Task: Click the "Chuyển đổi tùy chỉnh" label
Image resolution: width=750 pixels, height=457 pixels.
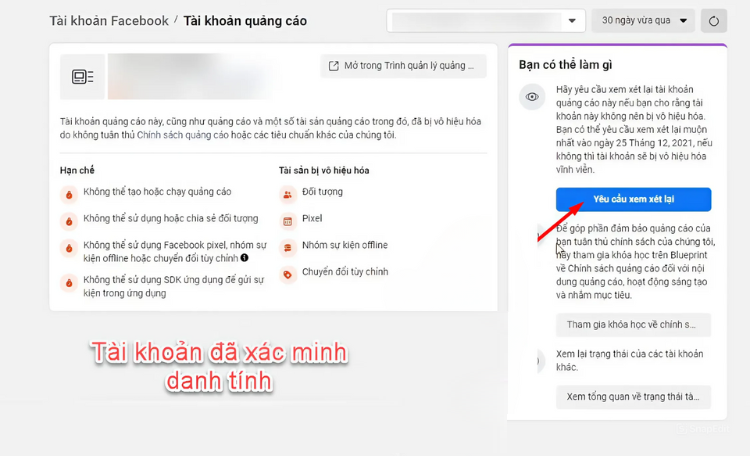Action: point(345,272)
